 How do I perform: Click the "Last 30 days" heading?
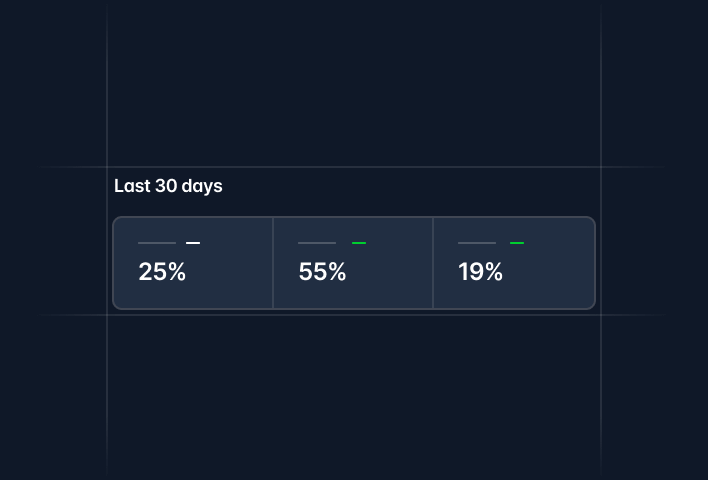168,186
